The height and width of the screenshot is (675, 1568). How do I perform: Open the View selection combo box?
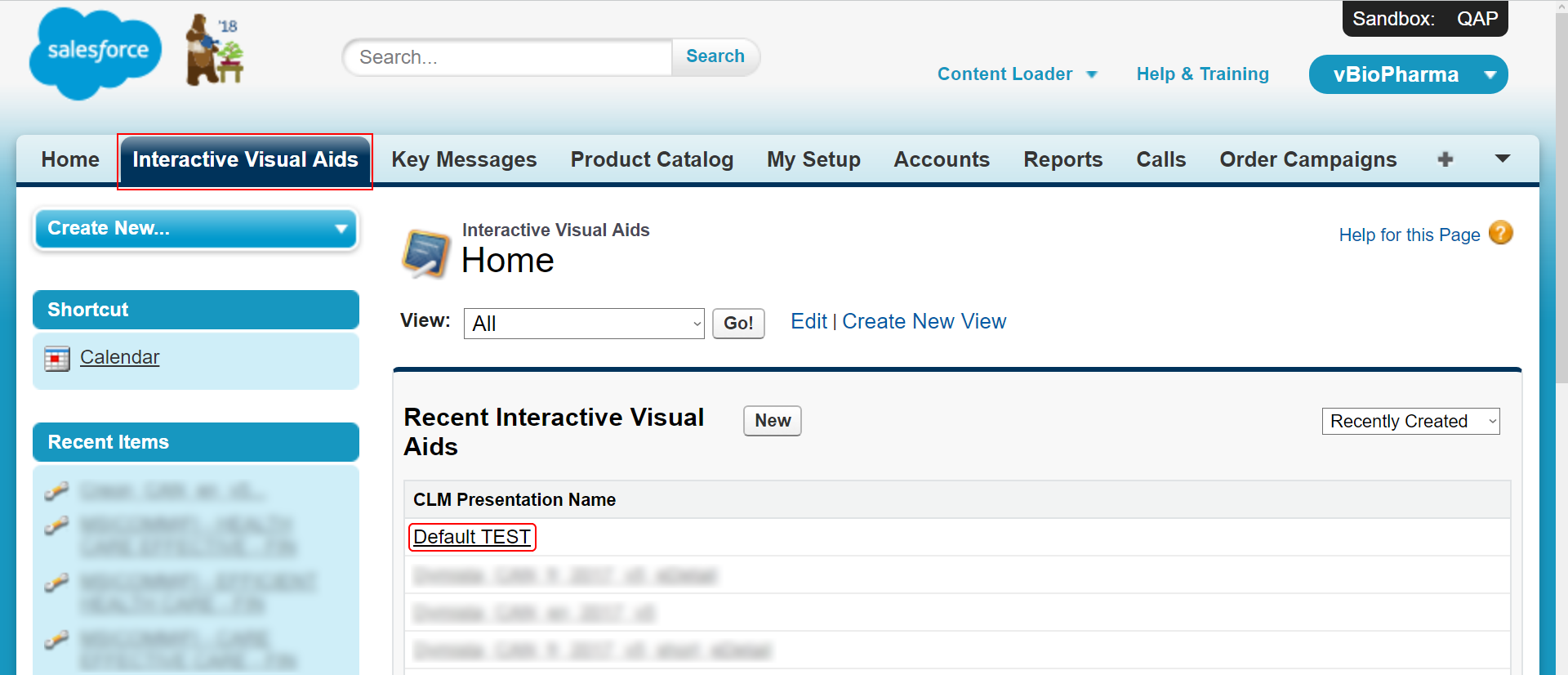click(584, 324)
